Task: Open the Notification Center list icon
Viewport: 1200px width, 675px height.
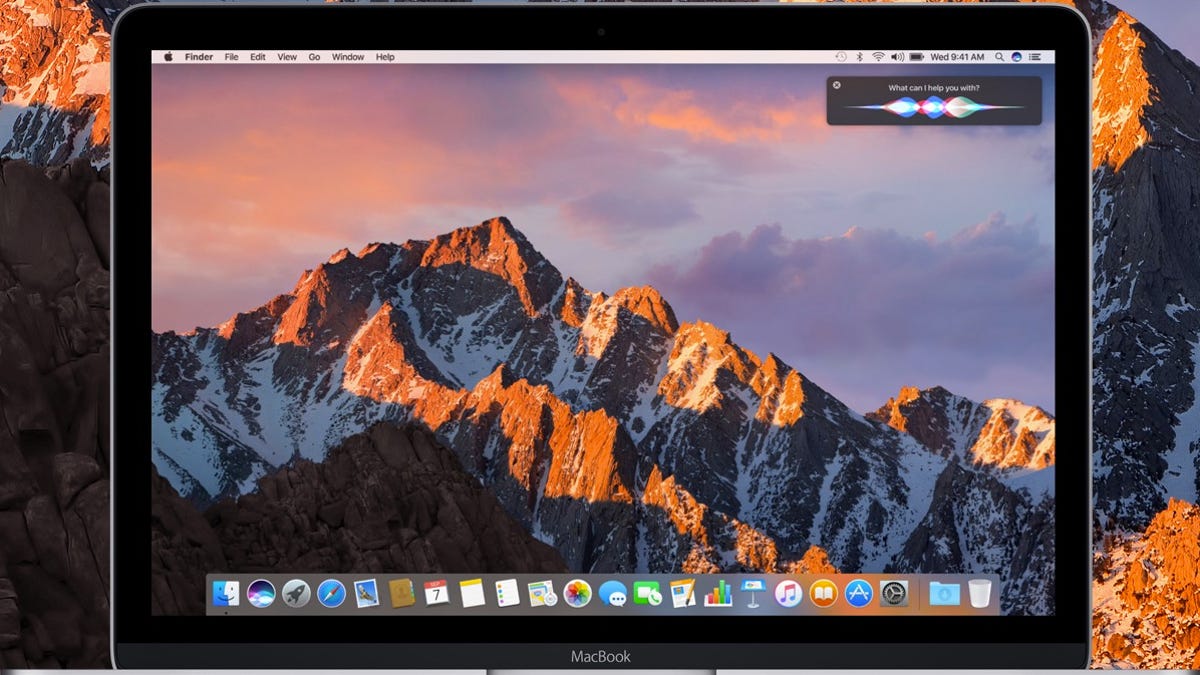Action: (1035, 57)
